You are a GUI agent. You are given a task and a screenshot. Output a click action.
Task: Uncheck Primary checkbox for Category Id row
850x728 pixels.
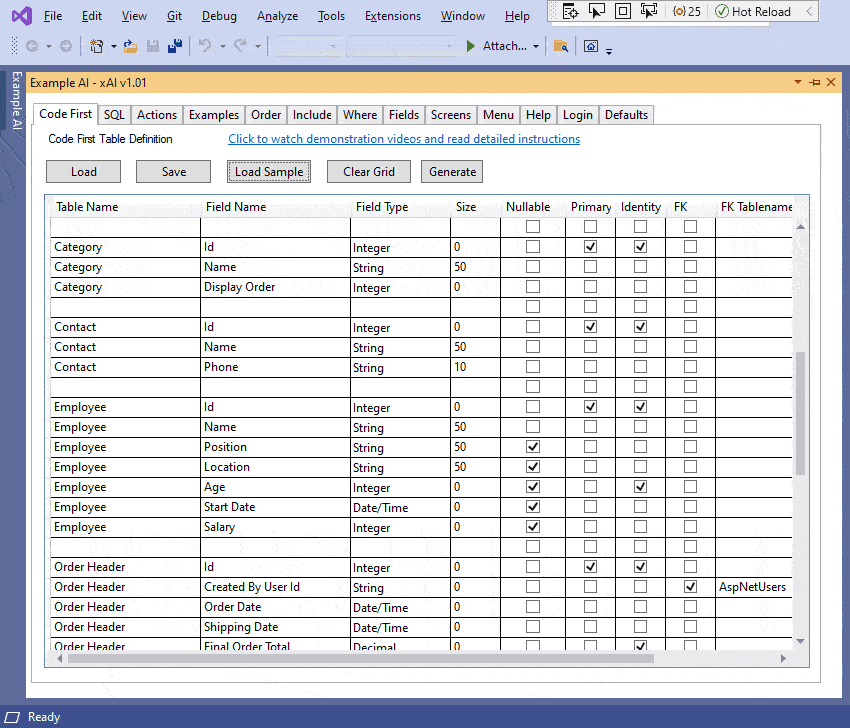(x=590, y=246)
